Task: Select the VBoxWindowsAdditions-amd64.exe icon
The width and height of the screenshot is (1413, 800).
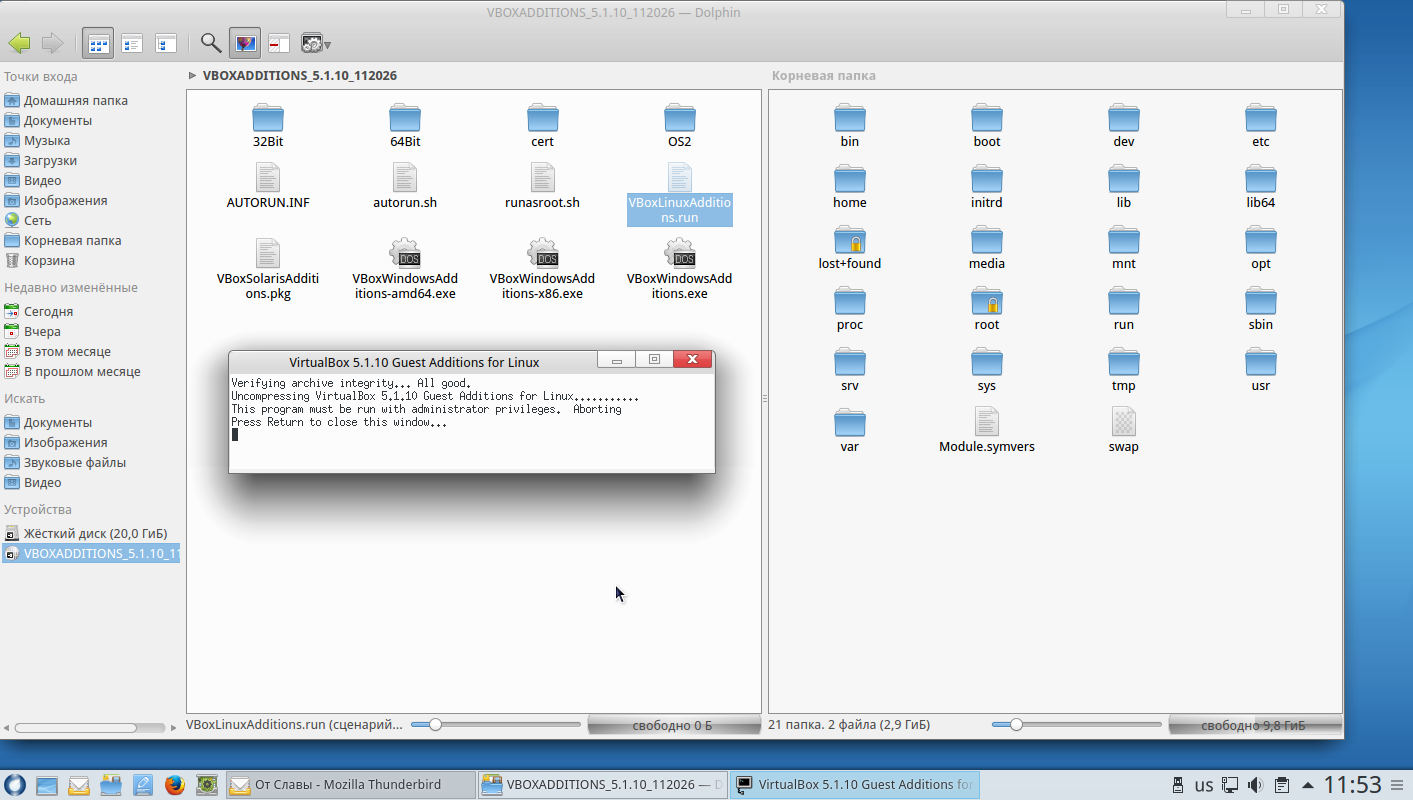Action: 405,254
